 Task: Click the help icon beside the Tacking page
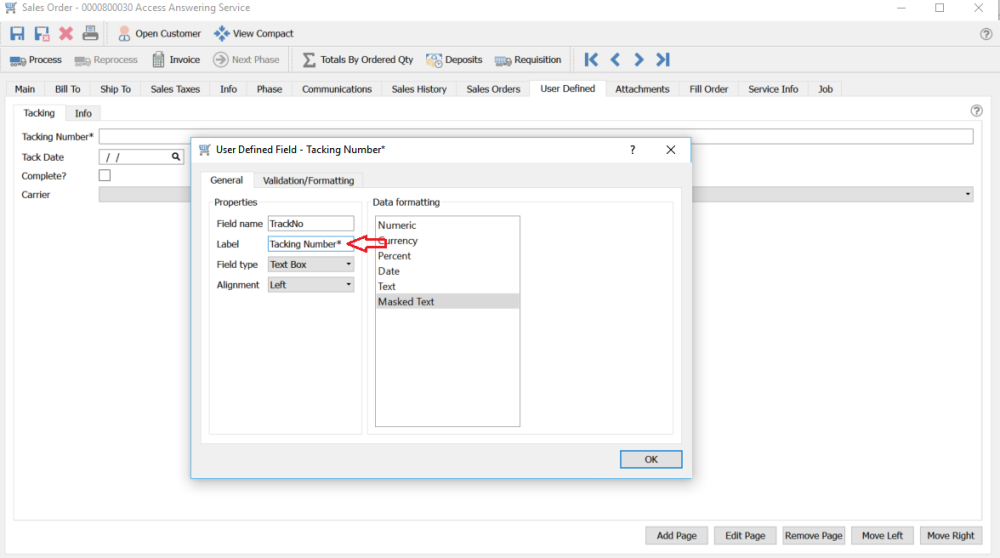[976, 111]
